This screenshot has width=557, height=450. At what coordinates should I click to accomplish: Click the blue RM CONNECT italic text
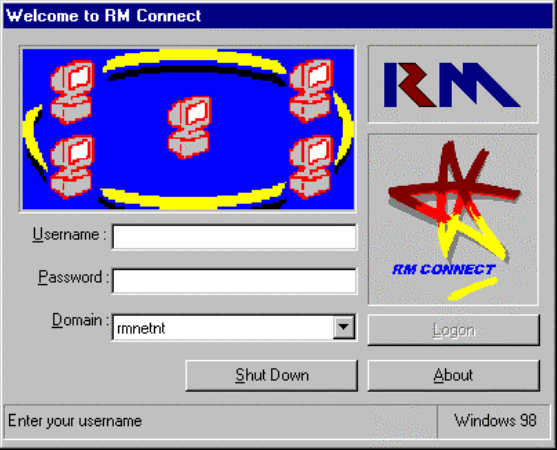444,270
